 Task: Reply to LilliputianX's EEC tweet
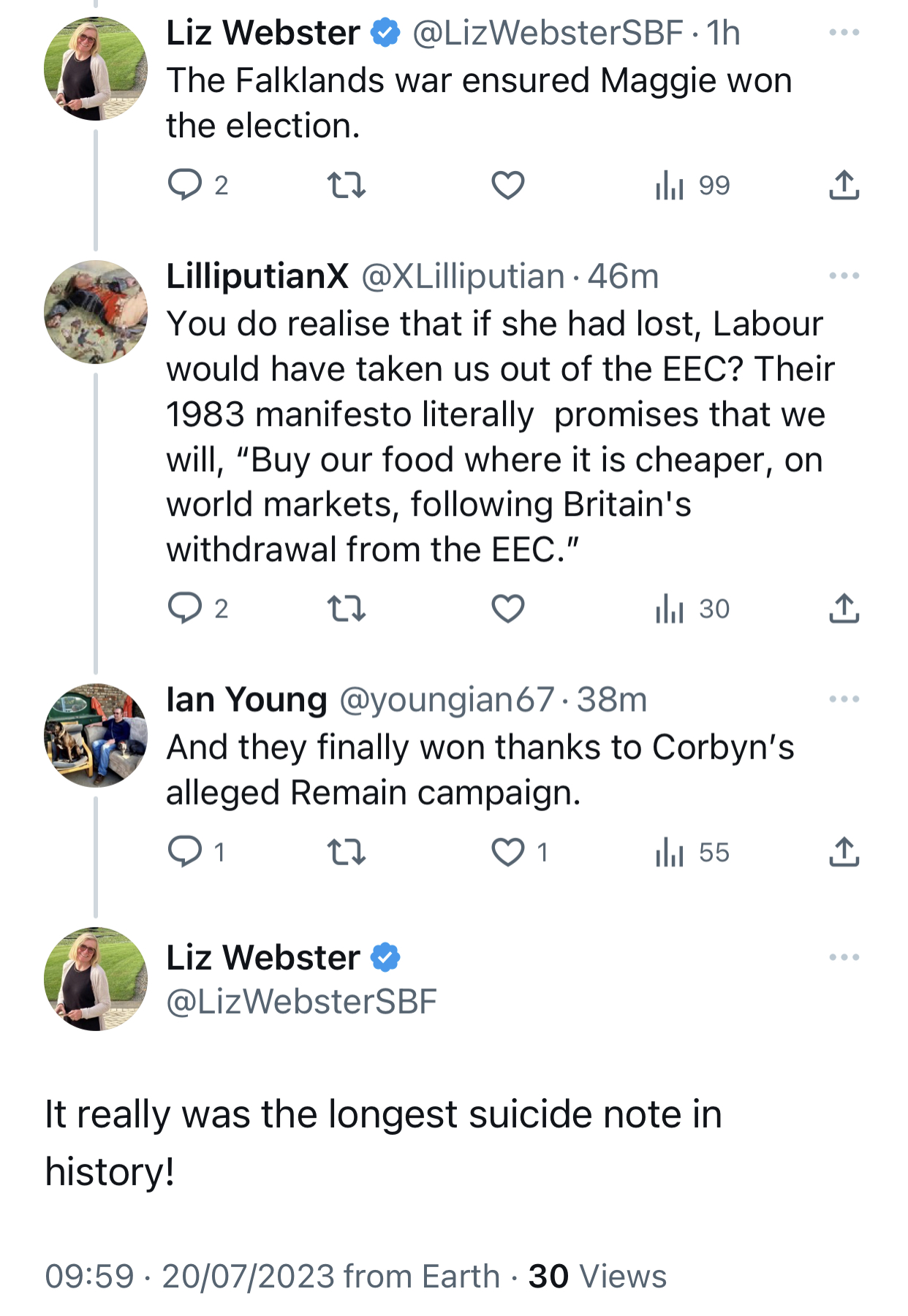click(x=185, y=608)
